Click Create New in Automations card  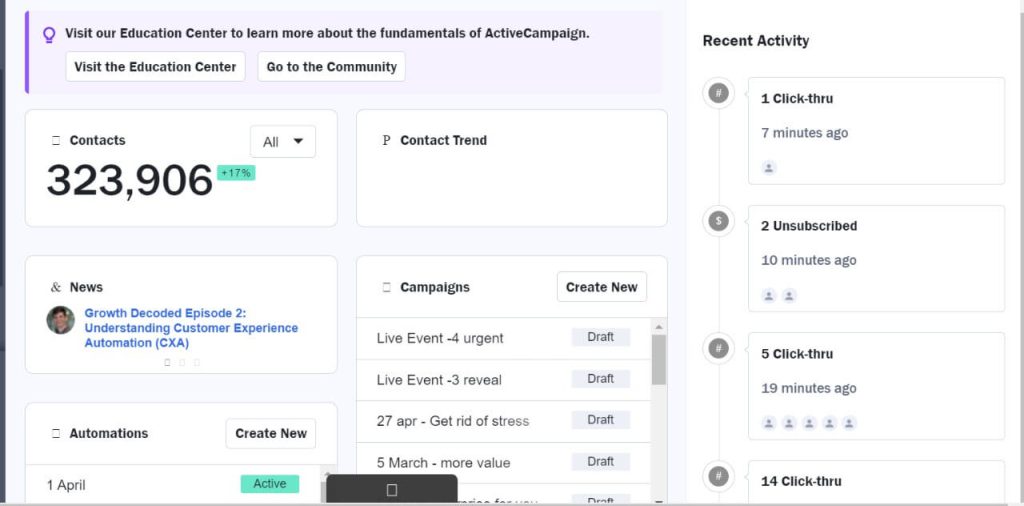pyautogui.click(x=271, y=434)
